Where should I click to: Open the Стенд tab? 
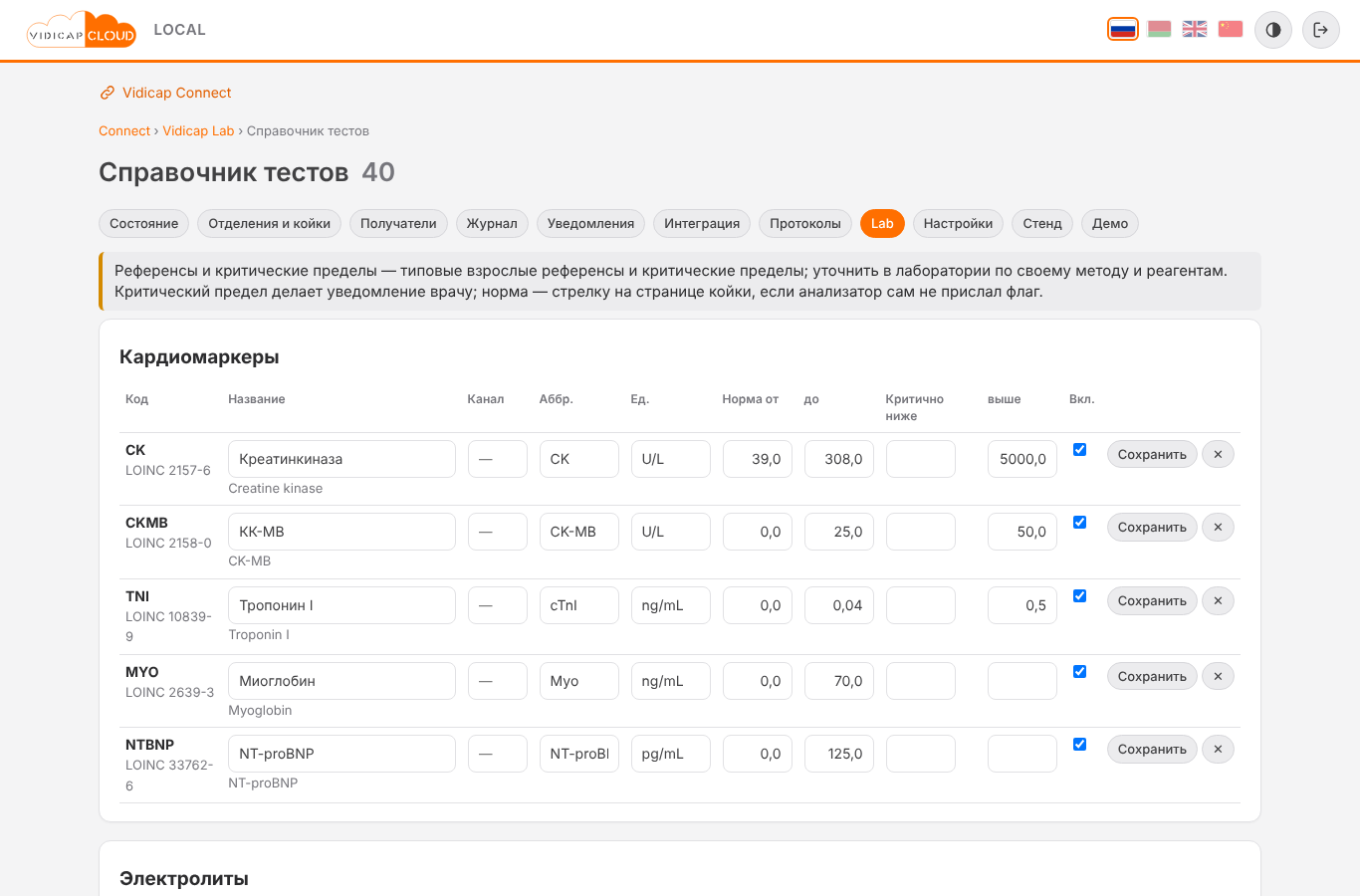tap(1042, 223)
